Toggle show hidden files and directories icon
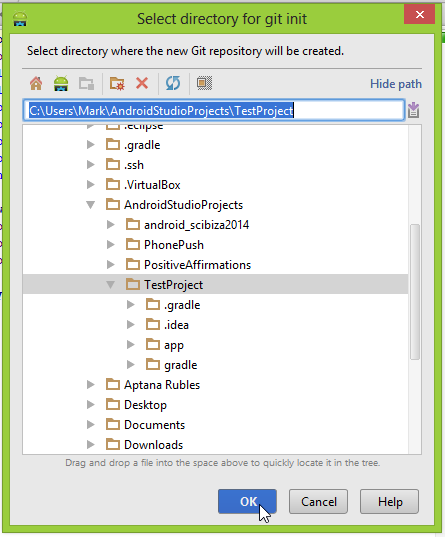Screen dimensions: 445x537 click(x=204, y=83)
